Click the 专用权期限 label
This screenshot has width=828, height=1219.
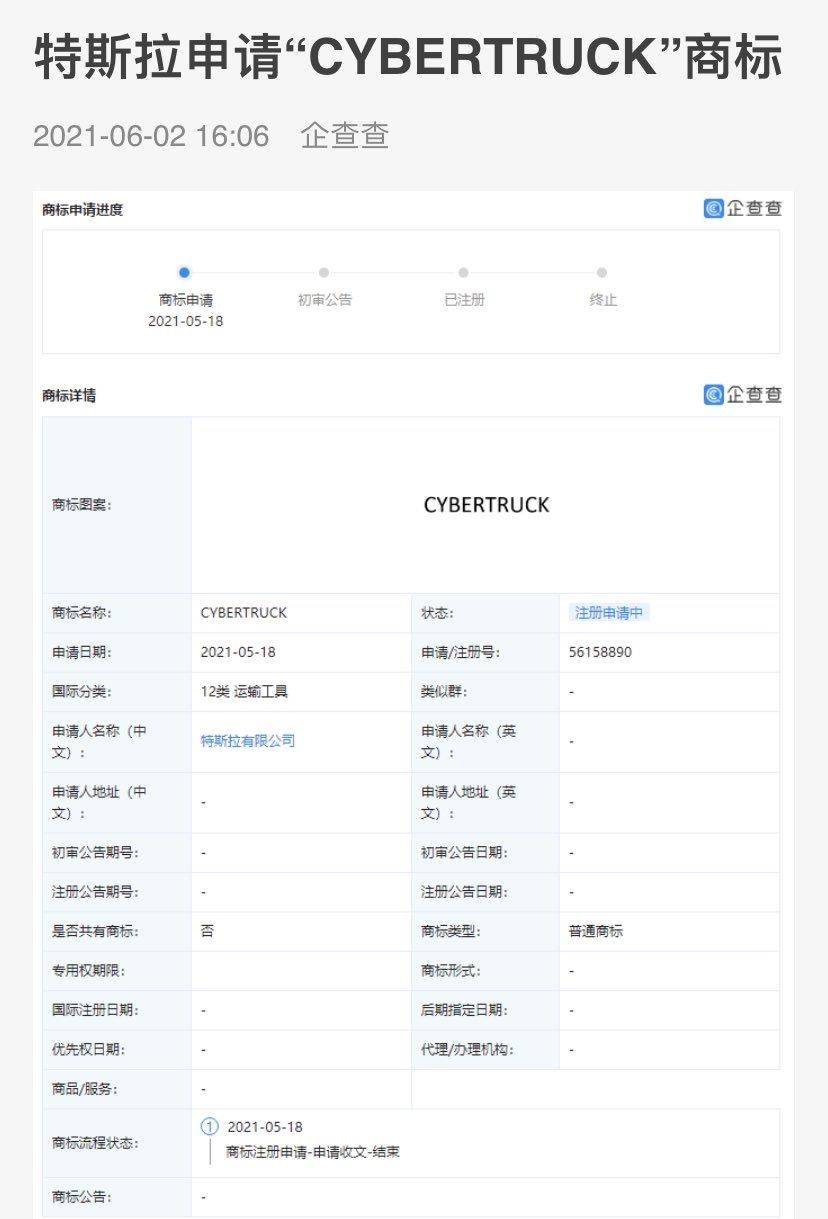(89, 971)
